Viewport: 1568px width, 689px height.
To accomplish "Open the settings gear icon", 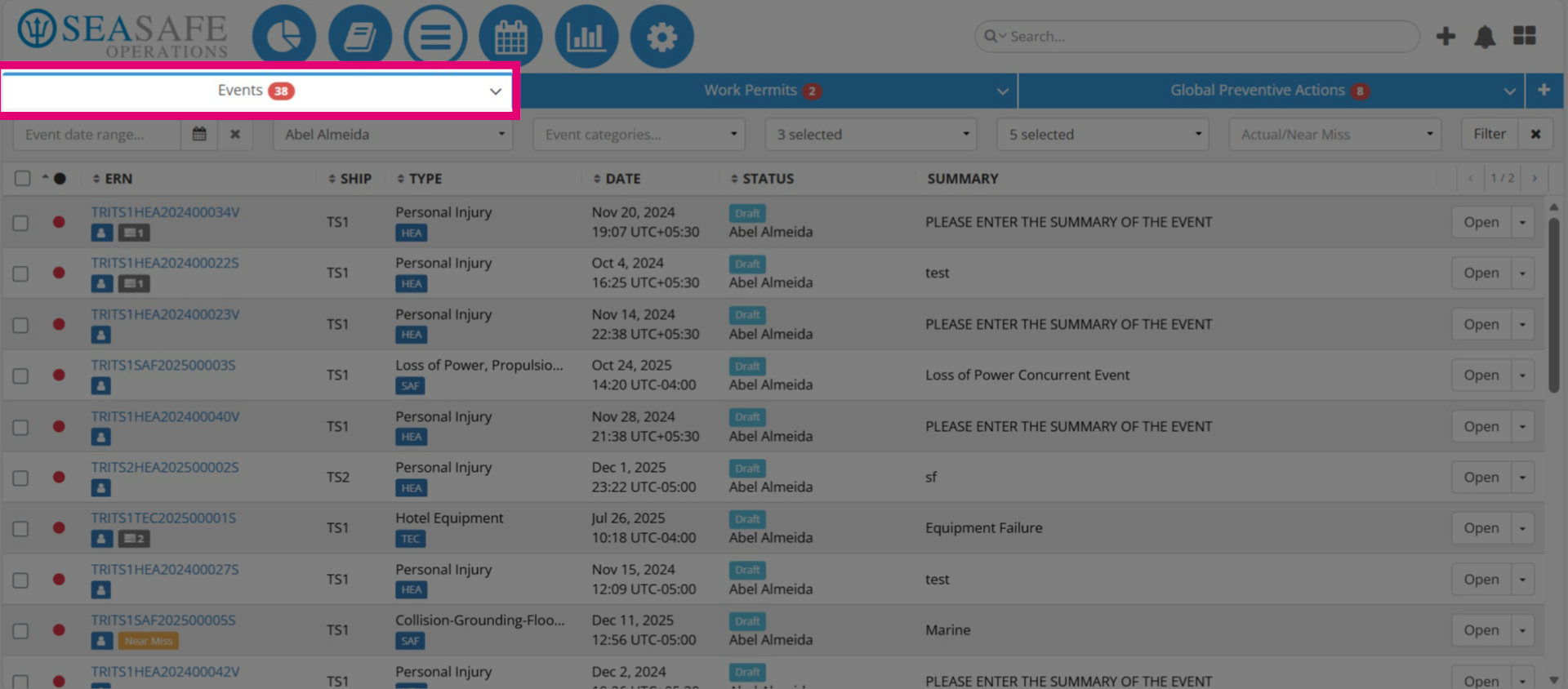I will coord(662,37).
